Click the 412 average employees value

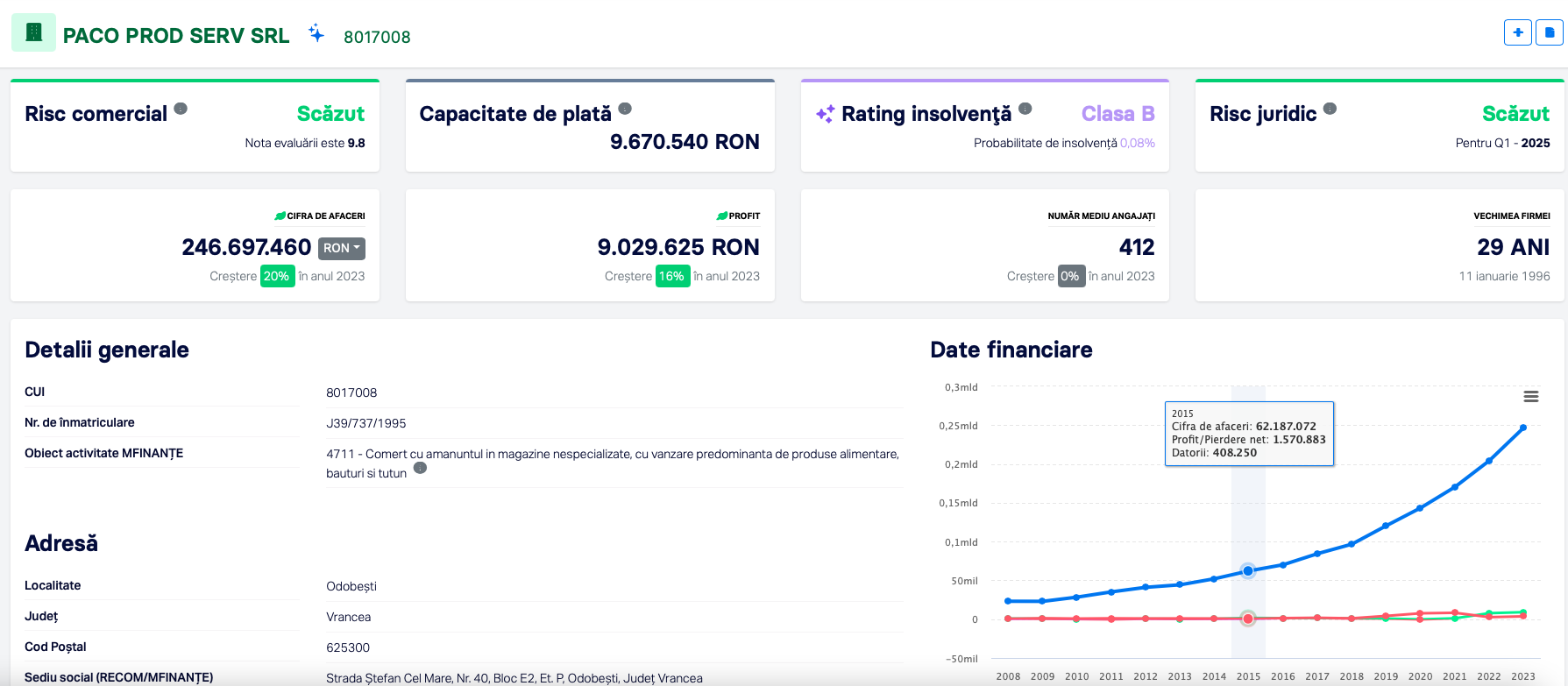pos(1137,247)
